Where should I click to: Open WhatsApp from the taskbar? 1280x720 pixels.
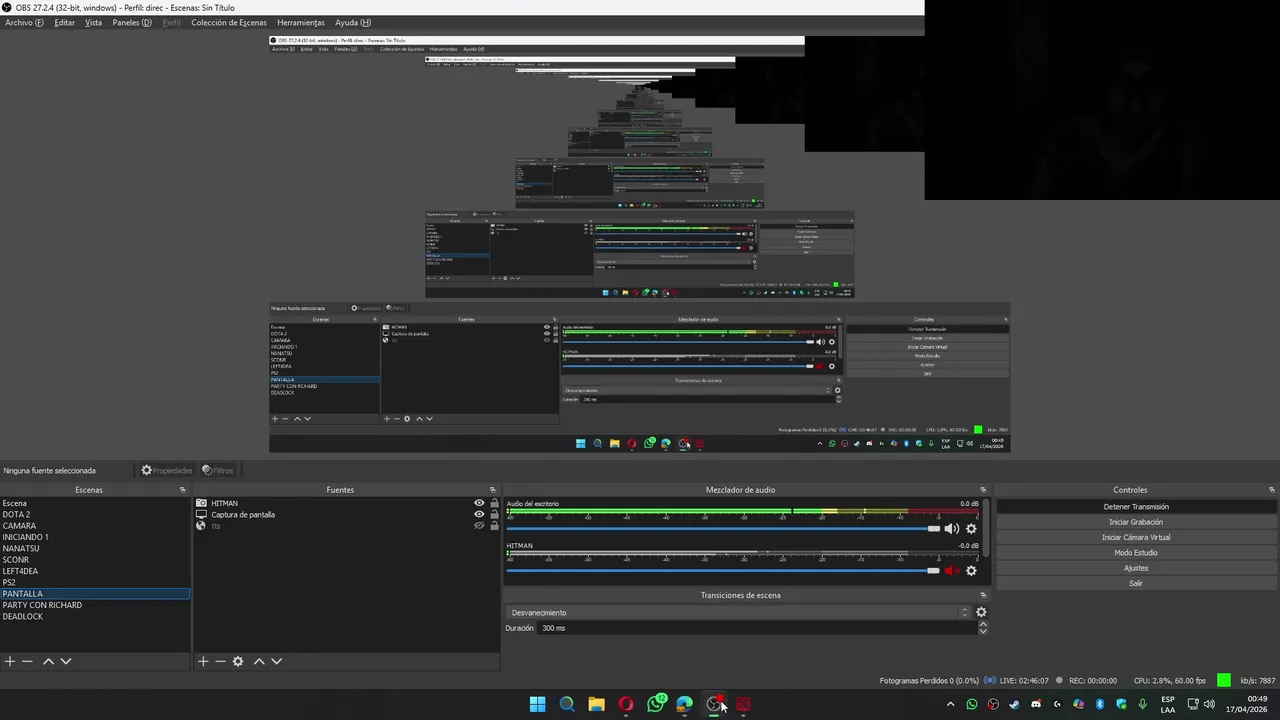656,704
